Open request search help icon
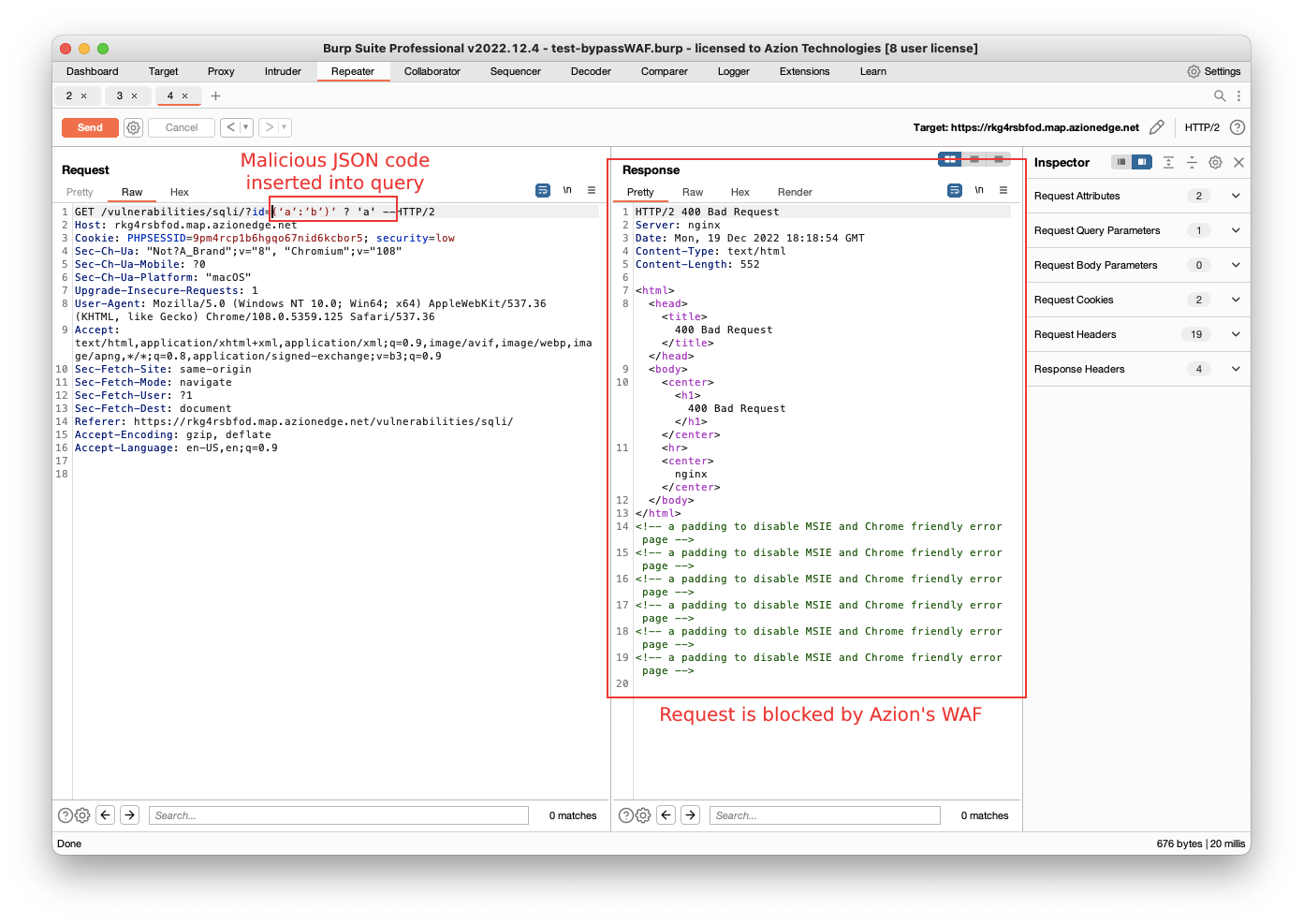1303x924 pixels. [x=66, y=815]
